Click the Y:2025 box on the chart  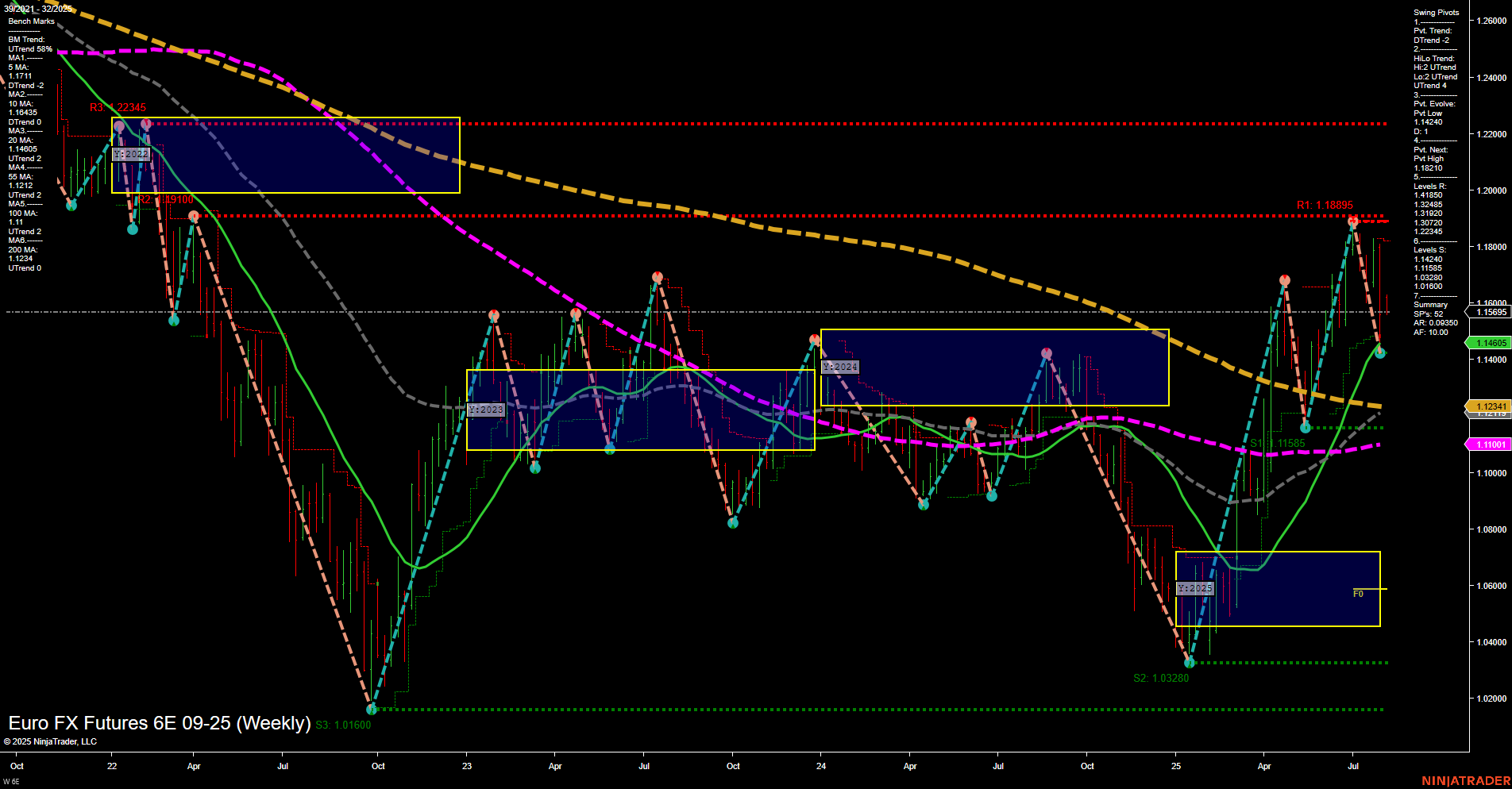1194,588
